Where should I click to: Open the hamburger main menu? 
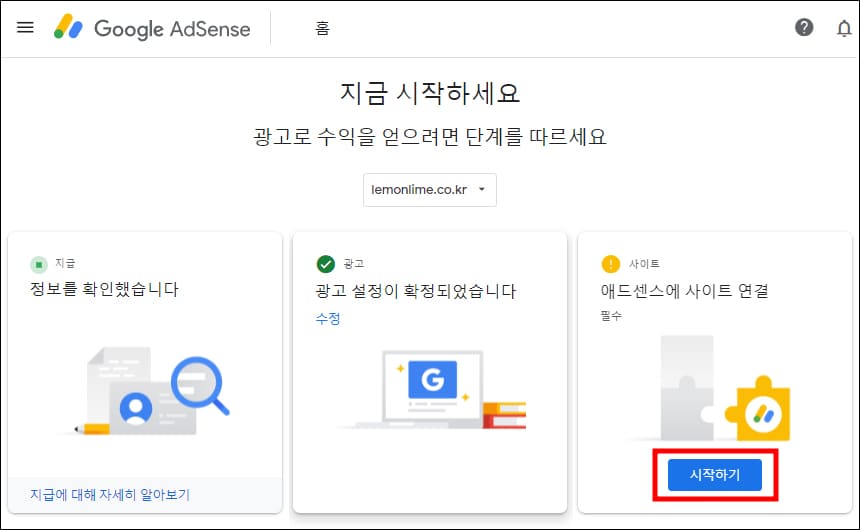(x=25, y=27)
